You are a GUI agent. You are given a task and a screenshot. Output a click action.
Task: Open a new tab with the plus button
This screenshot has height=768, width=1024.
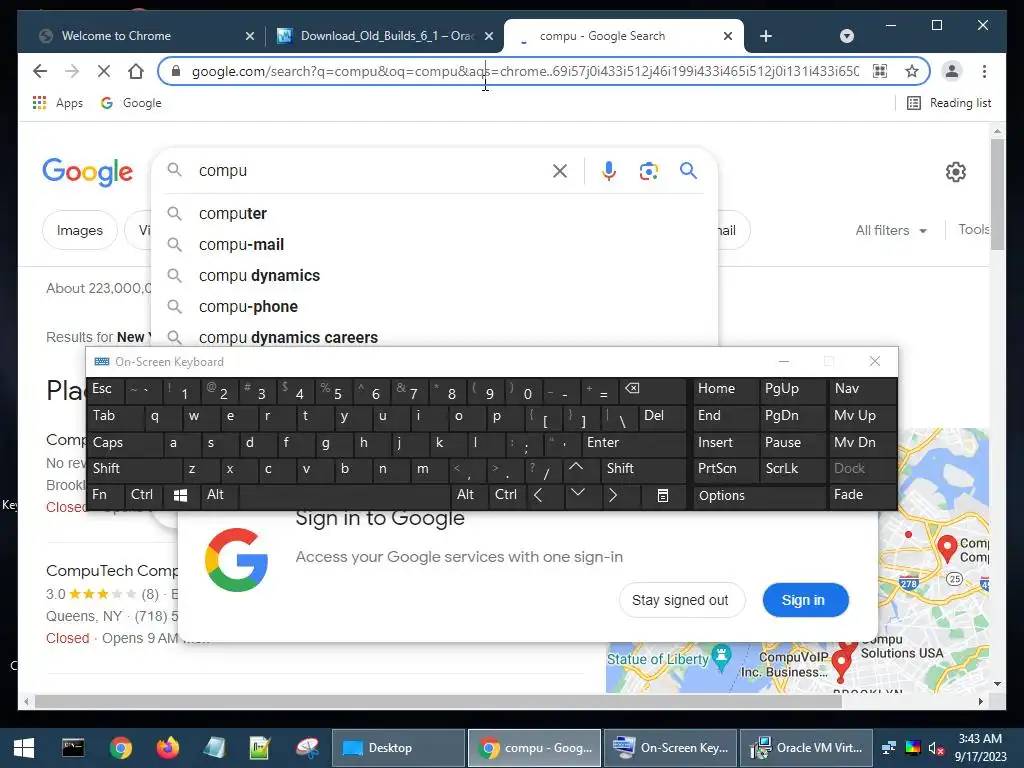coord(766,36)
